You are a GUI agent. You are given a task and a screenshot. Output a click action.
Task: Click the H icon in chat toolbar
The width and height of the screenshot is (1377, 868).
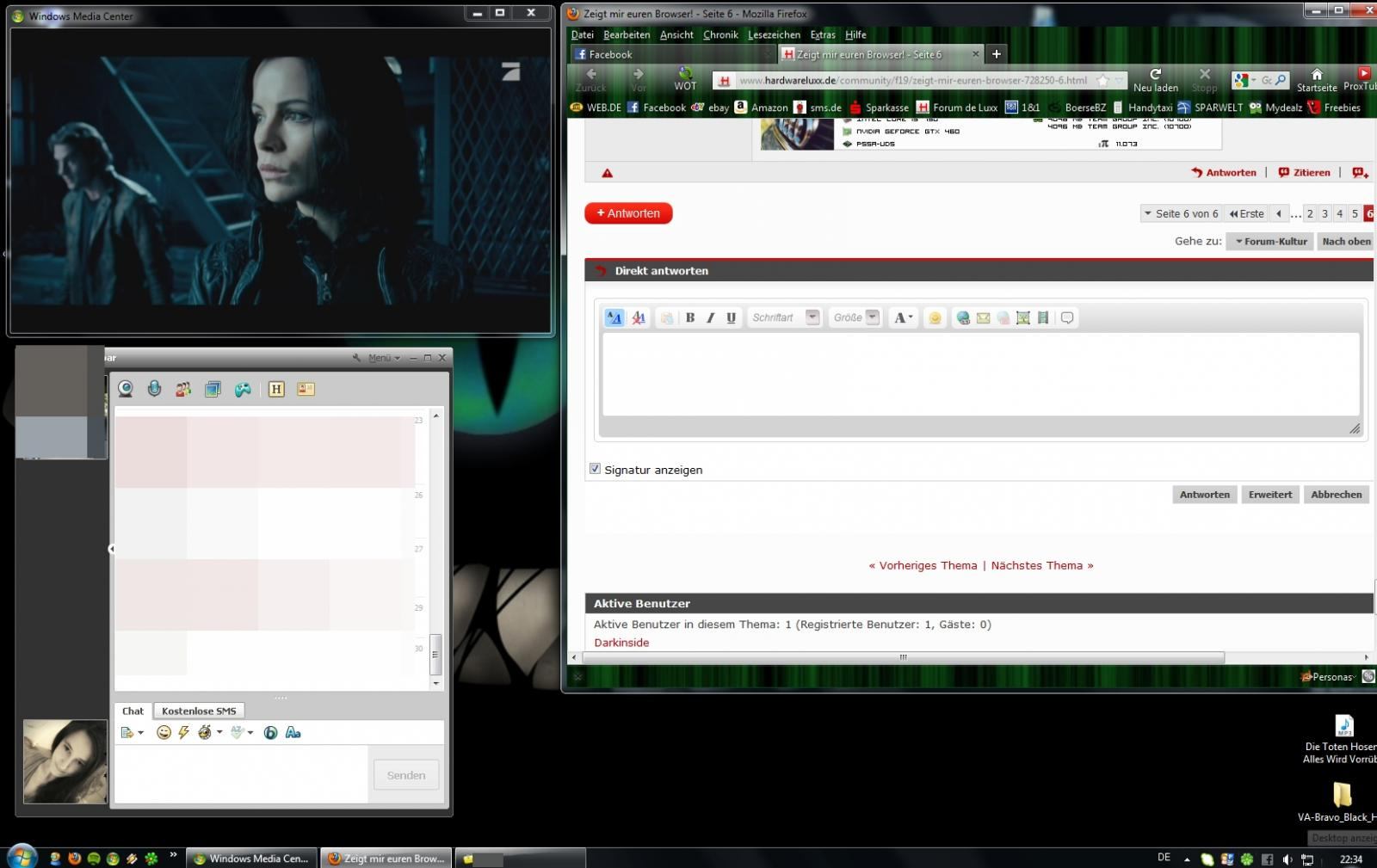click(x=276, y=390)
